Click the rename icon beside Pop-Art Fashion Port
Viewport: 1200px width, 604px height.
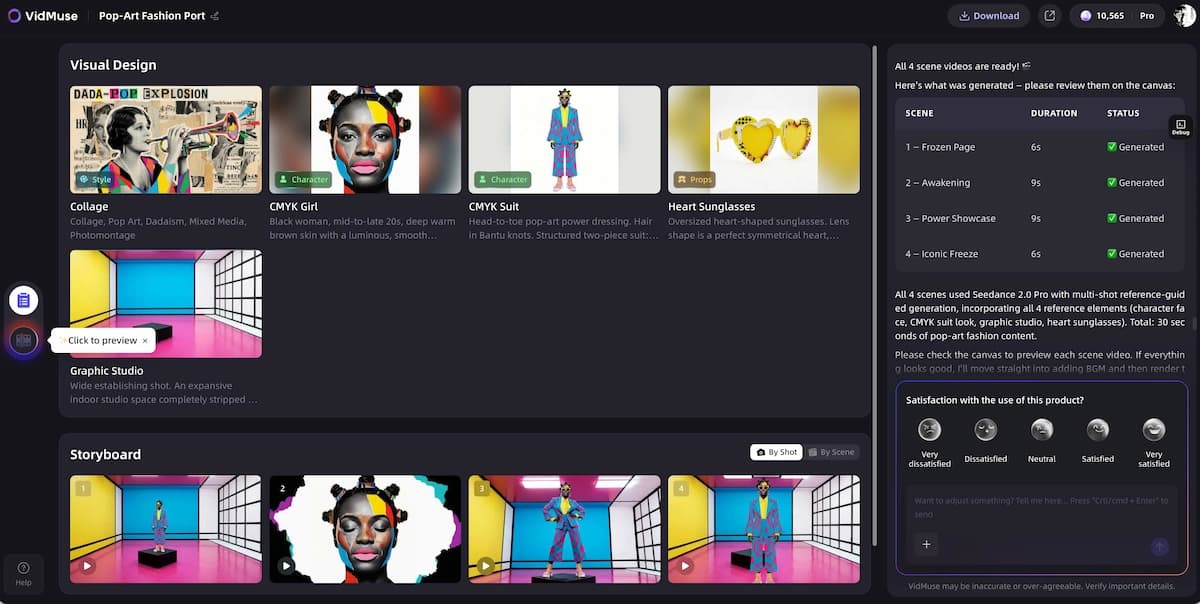tap(215, 16)
